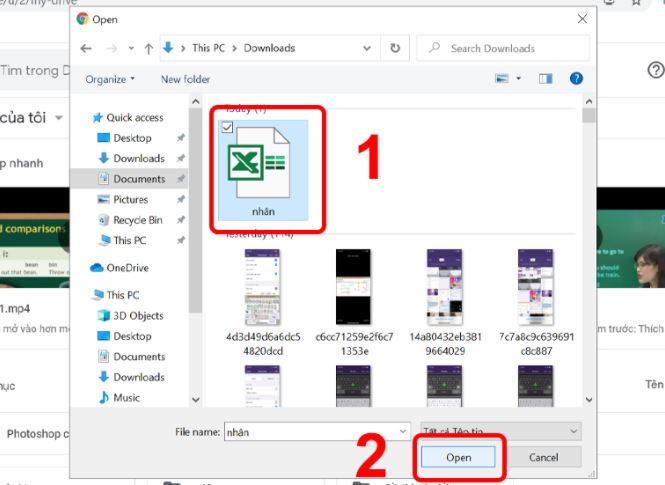The height and width of the screenshot is (485, 665).
Task: Close the Open dialog window
Action: [582, 19]
